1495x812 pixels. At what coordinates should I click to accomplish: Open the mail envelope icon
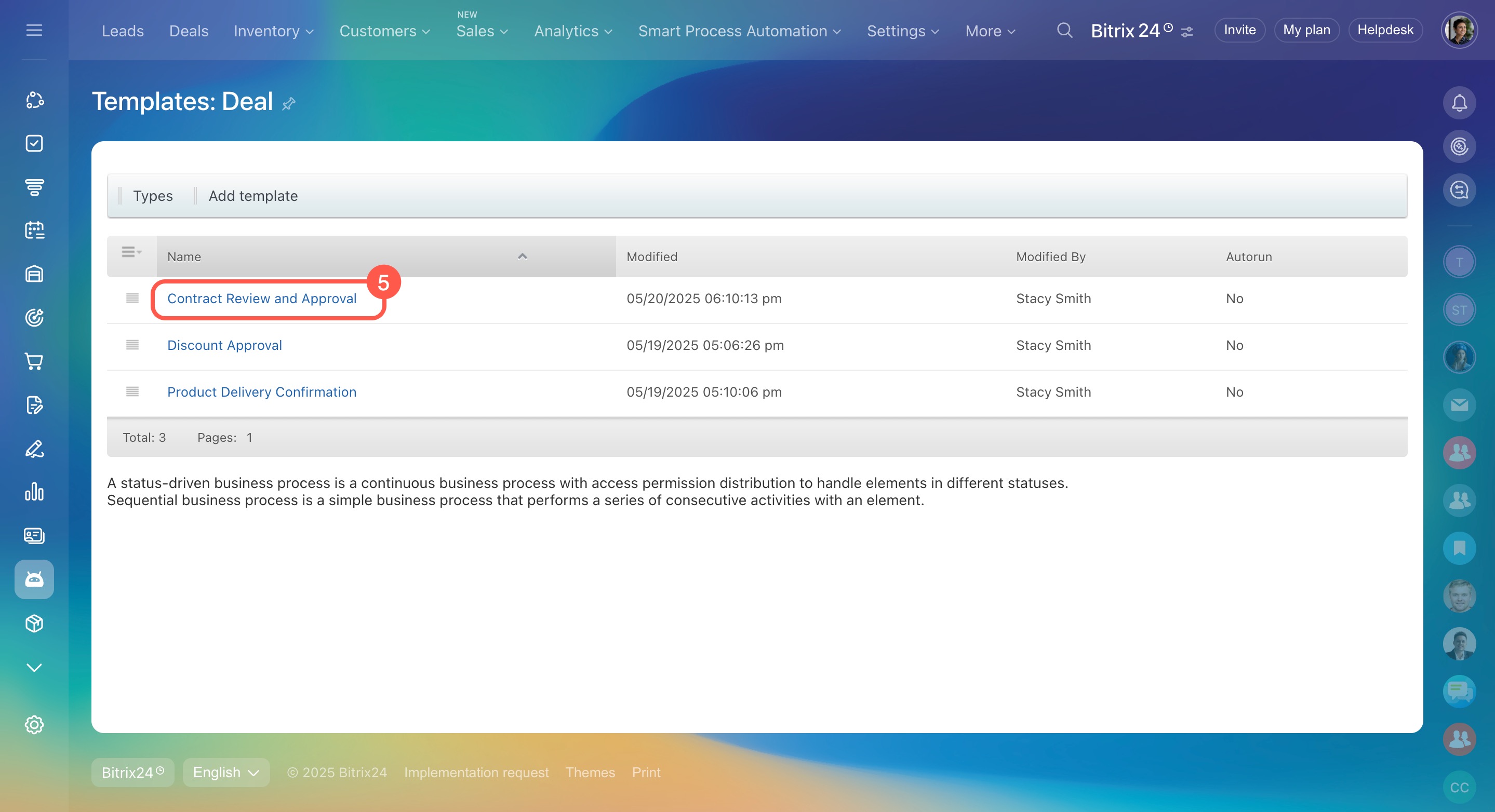pos(1459,405)
